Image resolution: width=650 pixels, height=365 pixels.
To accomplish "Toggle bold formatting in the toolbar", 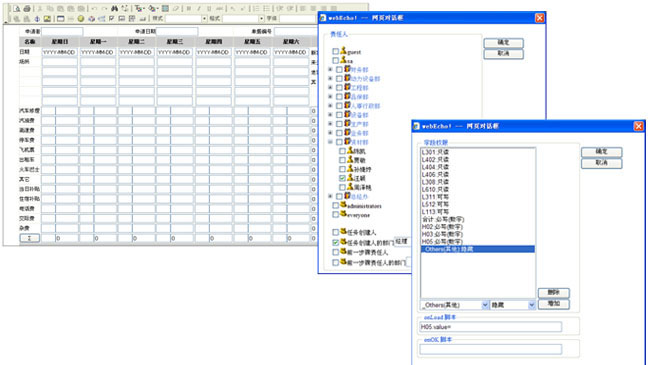I will tap(189, 8).
